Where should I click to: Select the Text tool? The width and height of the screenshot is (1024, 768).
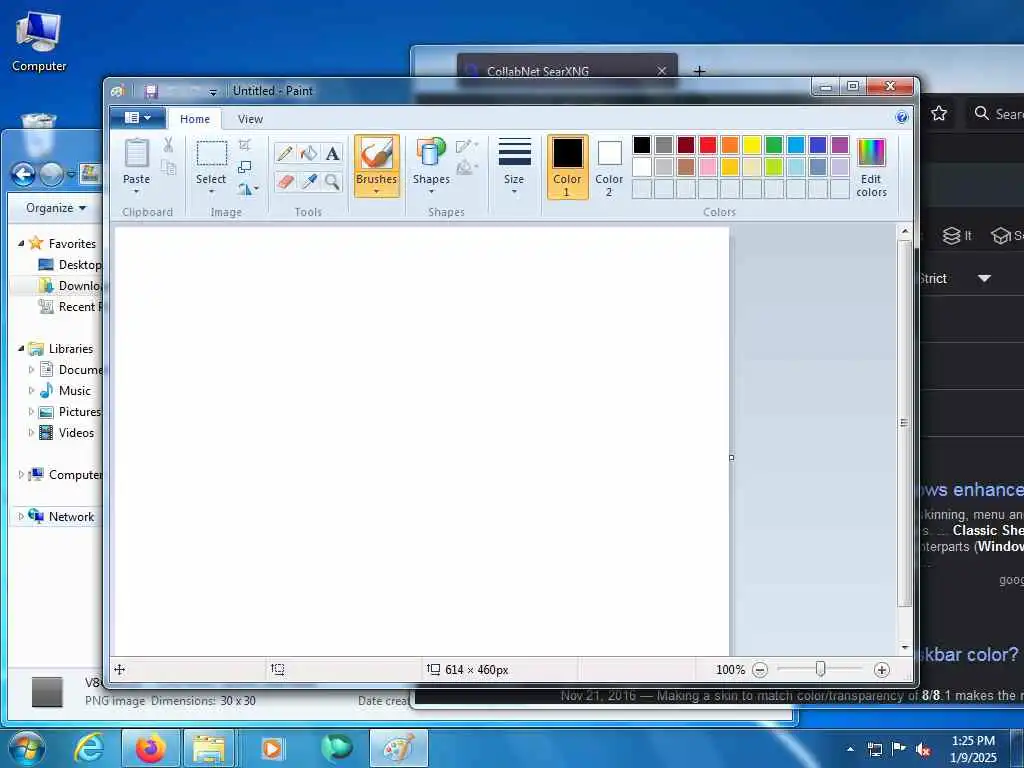(332, 153)
